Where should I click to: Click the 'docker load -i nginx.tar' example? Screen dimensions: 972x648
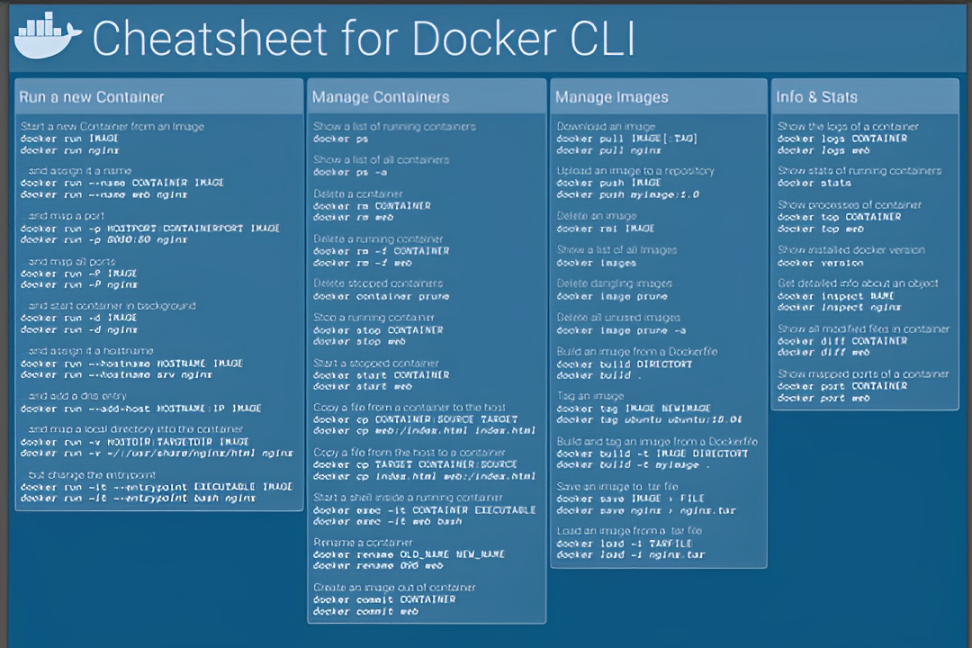(x=630, y=555)
